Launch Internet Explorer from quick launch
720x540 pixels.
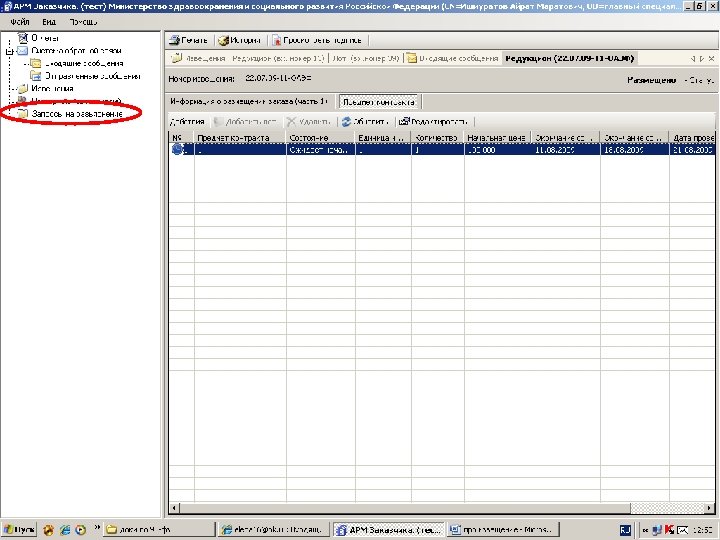(65, 530)
